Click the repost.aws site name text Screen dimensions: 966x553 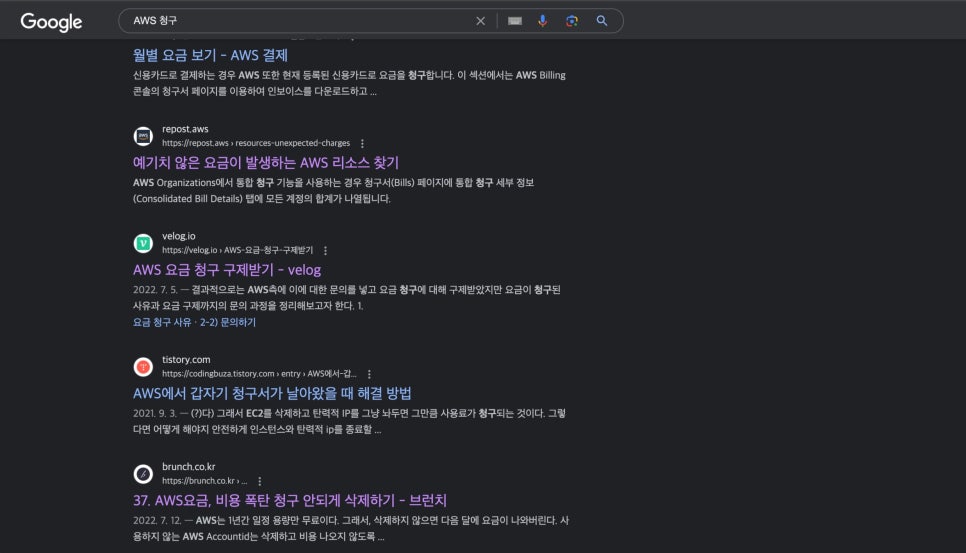point(185,129)
